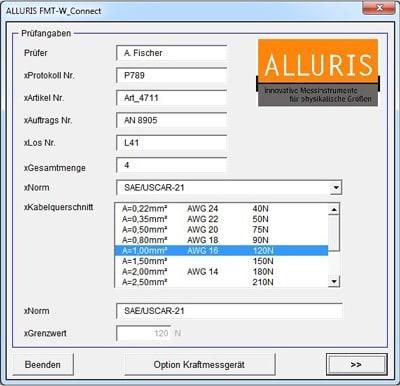Screen dimensions: 400x386
Task: Select the xAuftrags Nr. field AN 8905
Action: click(171, 120)
